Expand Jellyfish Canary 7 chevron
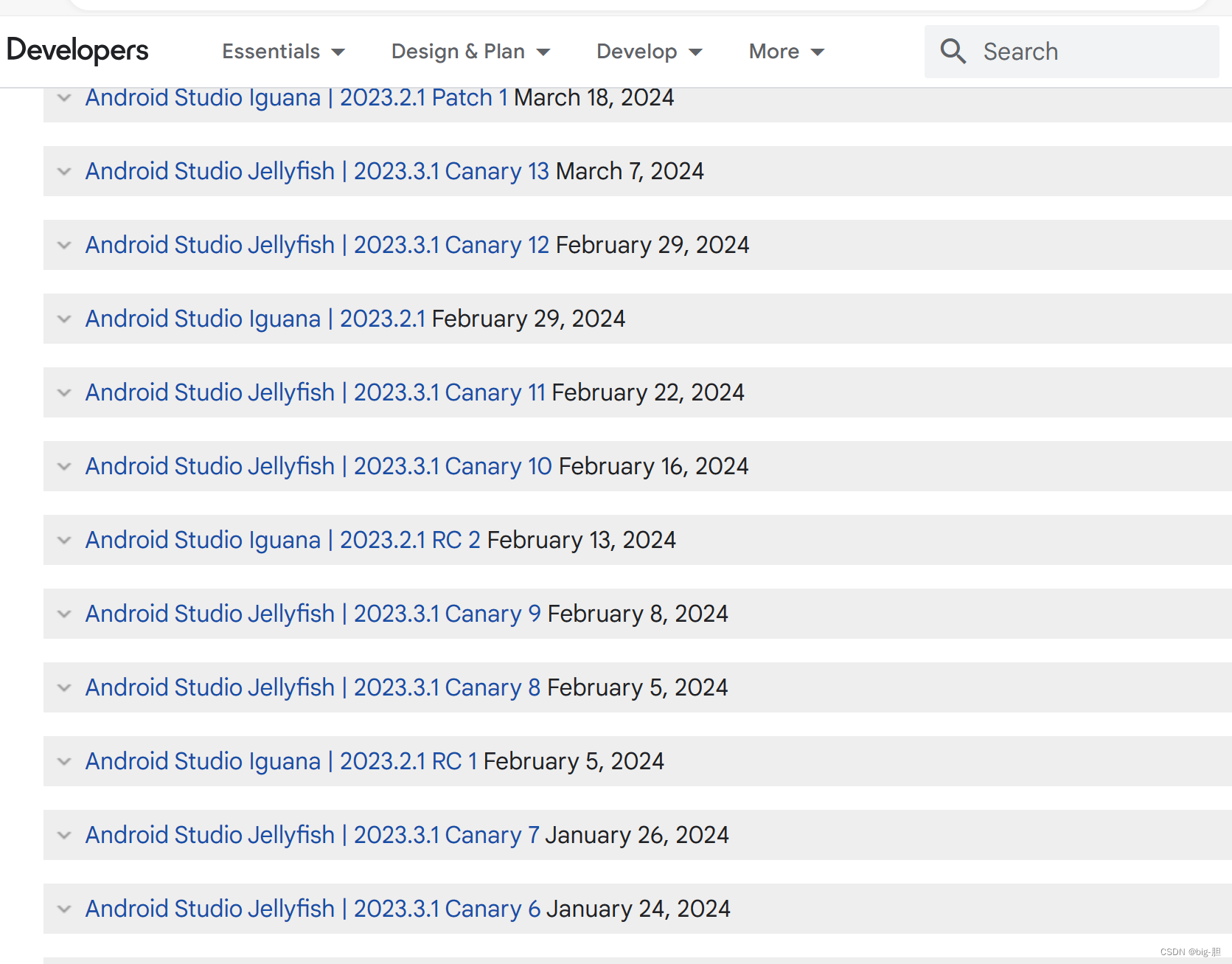Screen dimensions: 1232x964 pyautogui.click(x=64, y=835)
